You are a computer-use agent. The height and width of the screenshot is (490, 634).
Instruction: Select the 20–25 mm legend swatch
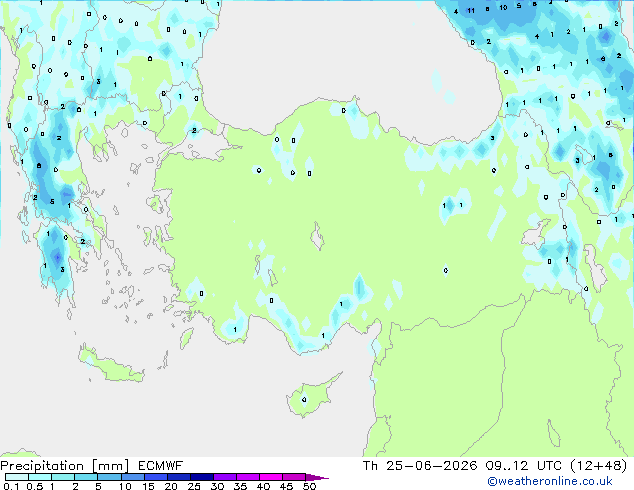(179, 477)
